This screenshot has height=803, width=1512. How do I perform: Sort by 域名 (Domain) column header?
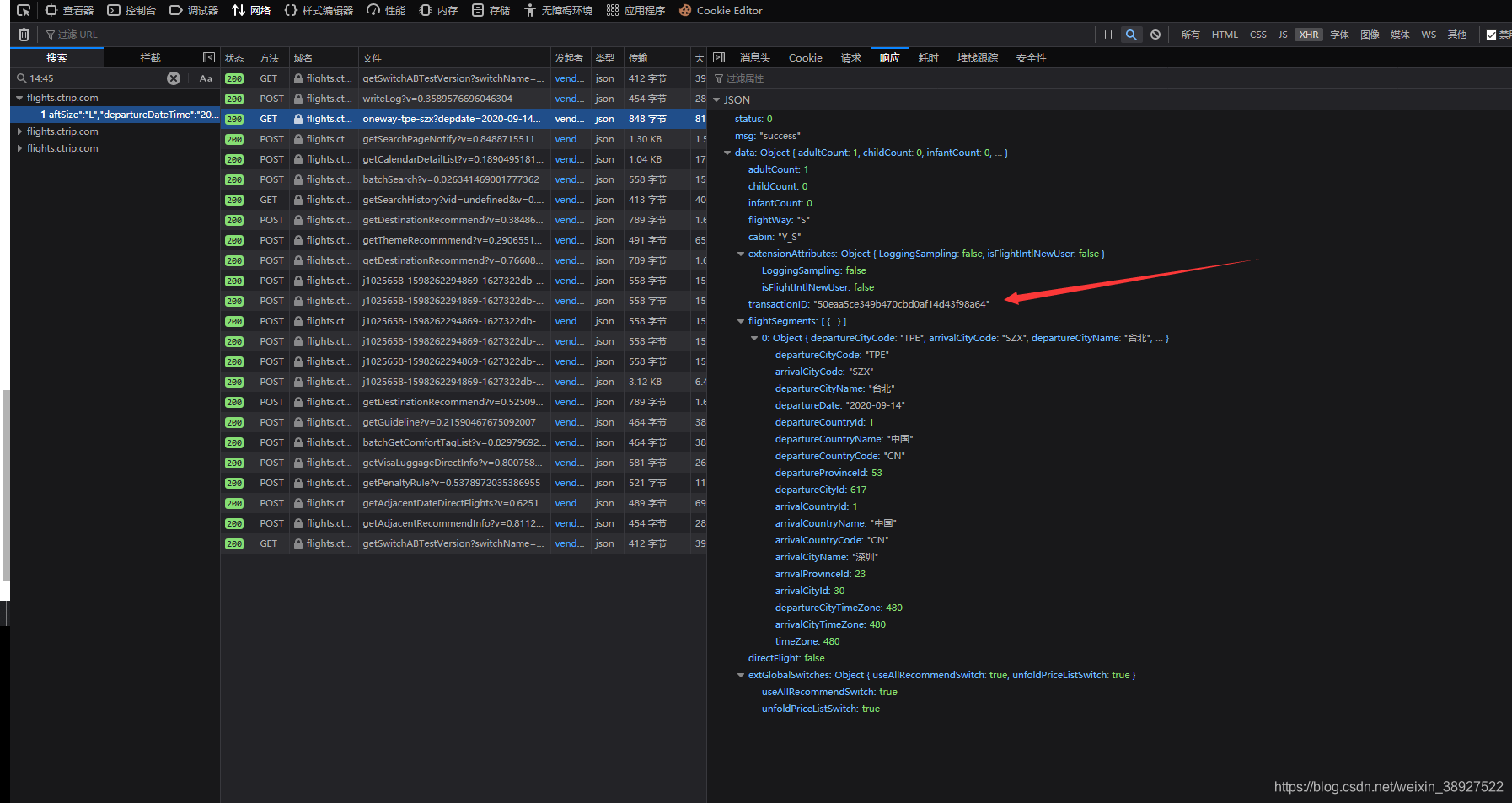pyautogui.click(x=324, y=58)
